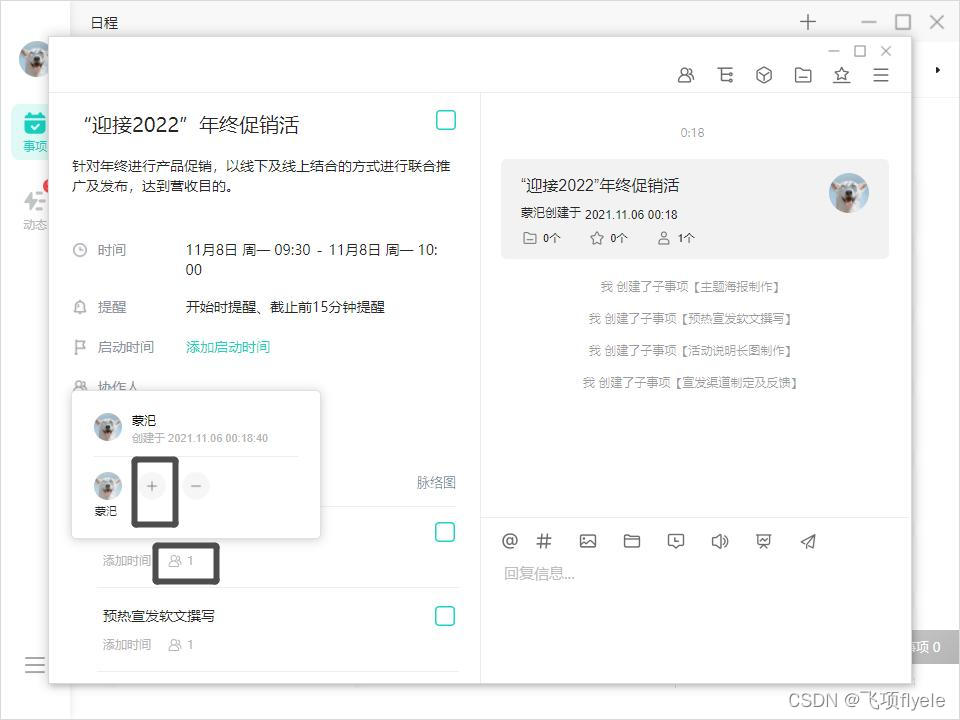Check the first sub-item completion checkbox
The width and height of the screenshot is (960, 720).
[444, 532]
